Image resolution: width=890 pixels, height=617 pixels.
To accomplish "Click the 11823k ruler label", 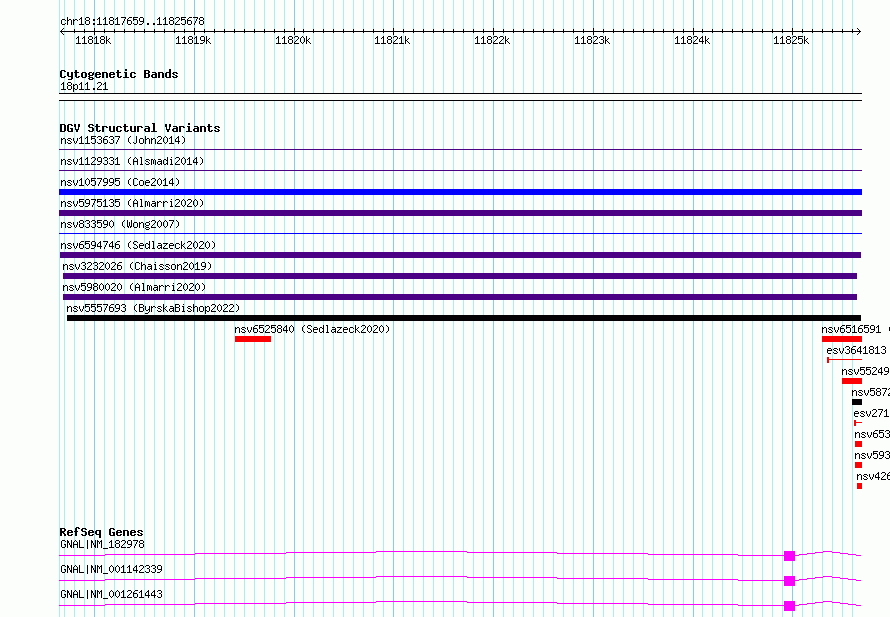I will point(592,40).
